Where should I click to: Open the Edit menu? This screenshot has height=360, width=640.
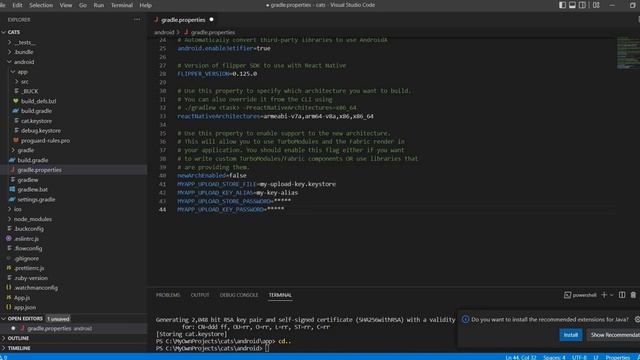[x=18, y=5]
